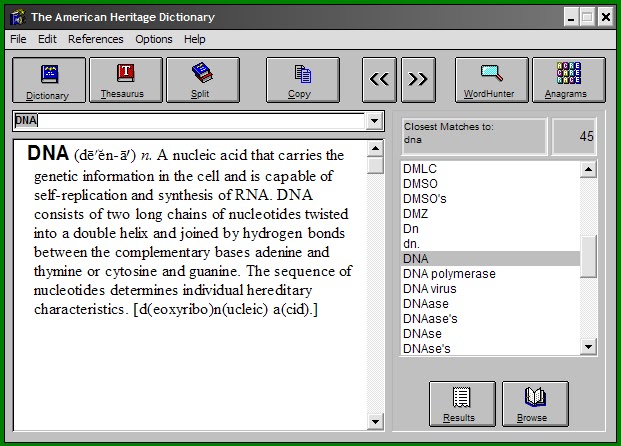Click into the DNA search field
The height and width of the screenshot is (446, 621).
click(189, 121)
